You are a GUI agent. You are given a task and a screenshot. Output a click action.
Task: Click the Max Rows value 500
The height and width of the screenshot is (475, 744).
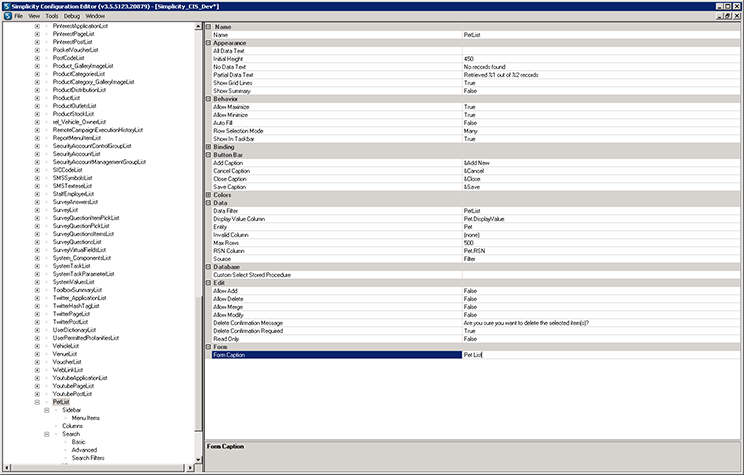click(601, 242)
